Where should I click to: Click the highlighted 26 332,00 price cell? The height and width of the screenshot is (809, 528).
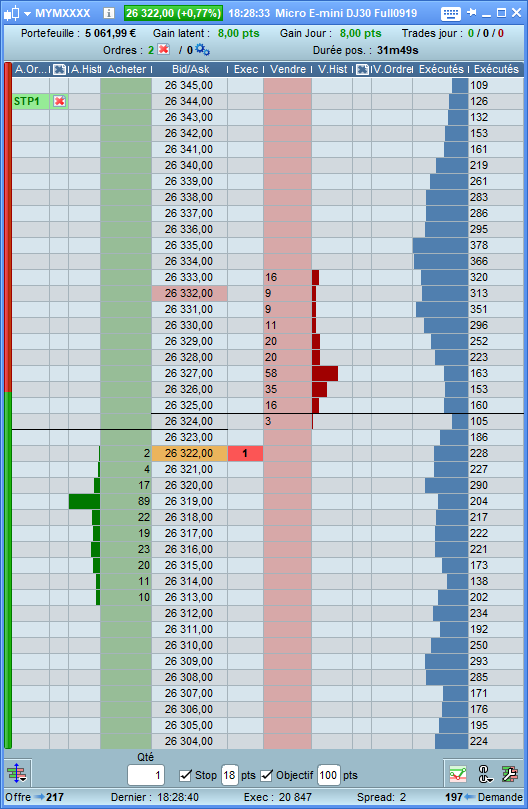189,293
